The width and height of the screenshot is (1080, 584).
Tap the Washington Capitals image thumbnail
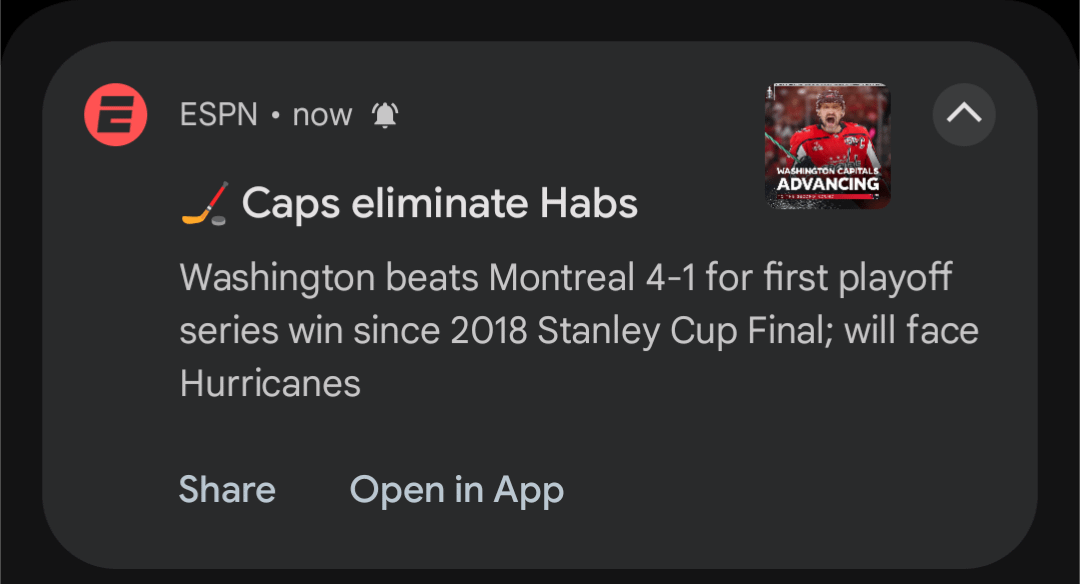pos(828,146)
